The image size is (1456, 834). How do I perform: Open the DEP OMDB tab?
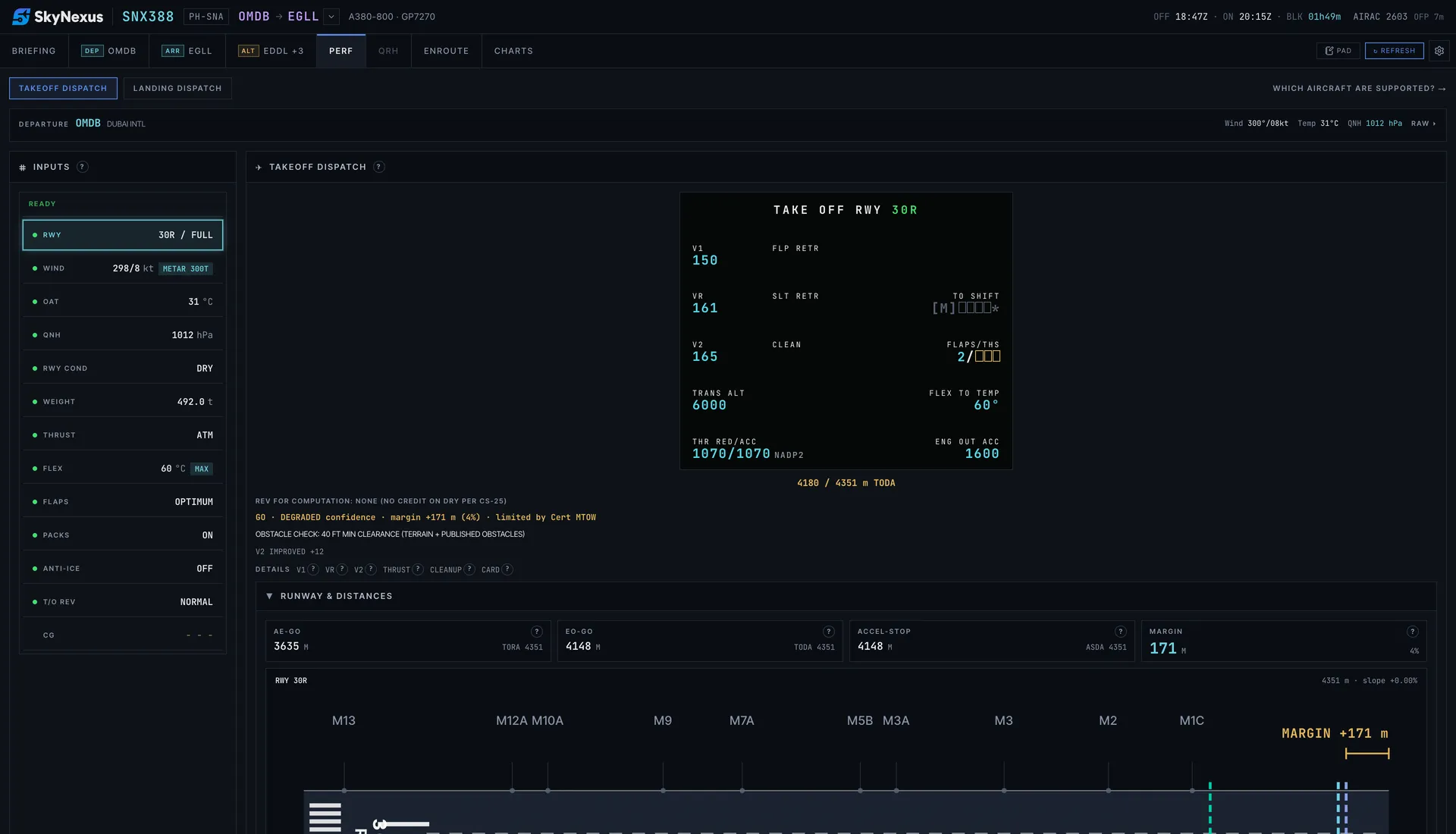tap(109, 51)
